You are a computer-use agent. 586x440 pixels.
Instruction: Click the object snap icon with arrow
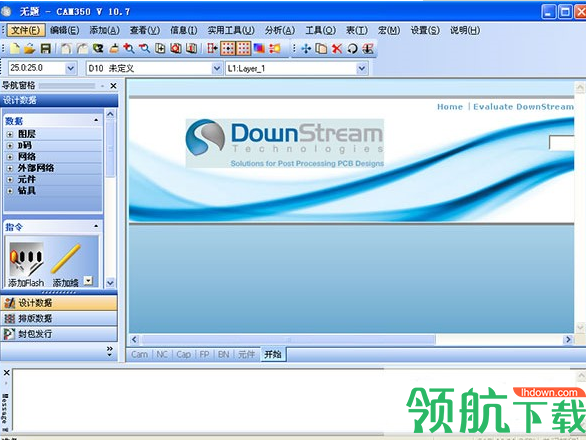tap(212, 49)
